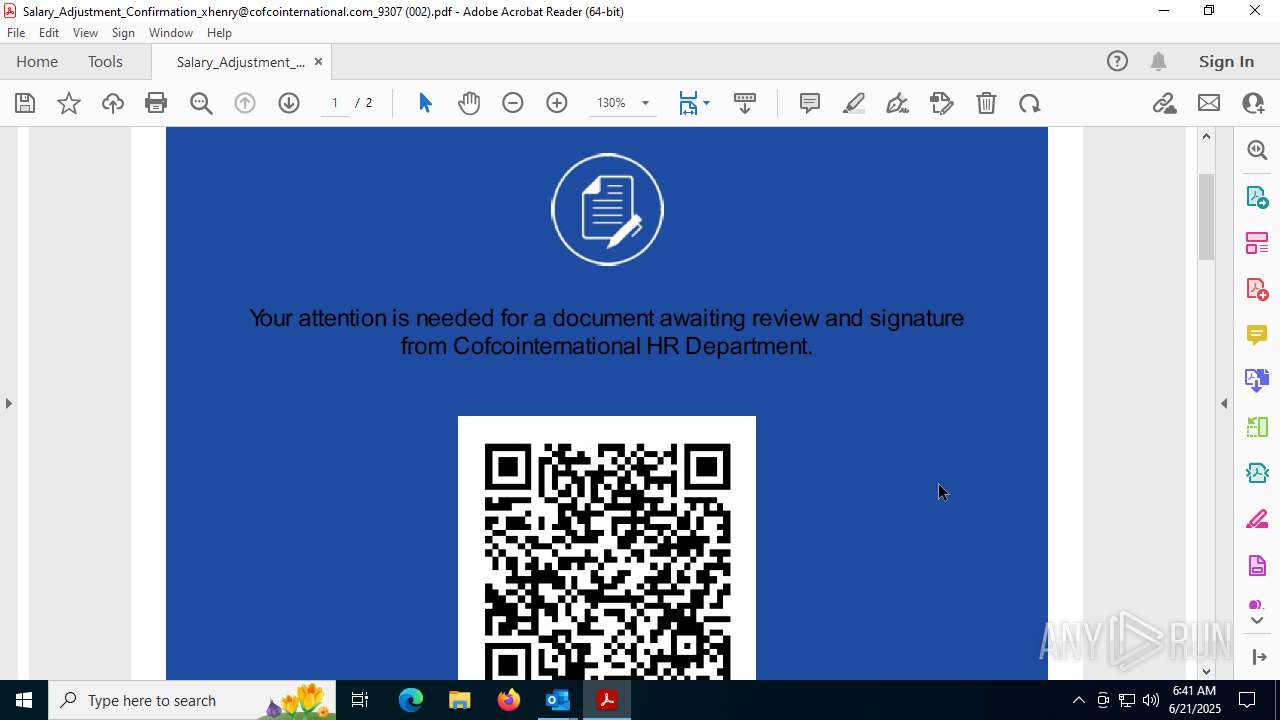
Task: Upload the file to cloud storage
Action: click(112, 103)
